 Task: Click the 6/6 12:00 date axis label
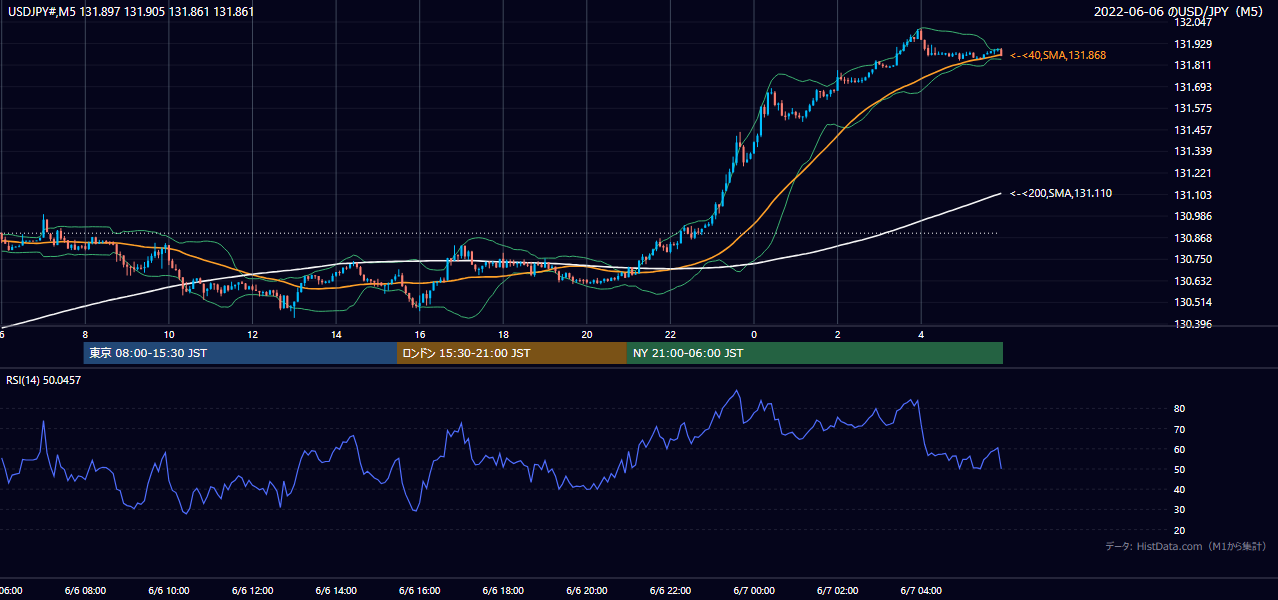point(252,590)
